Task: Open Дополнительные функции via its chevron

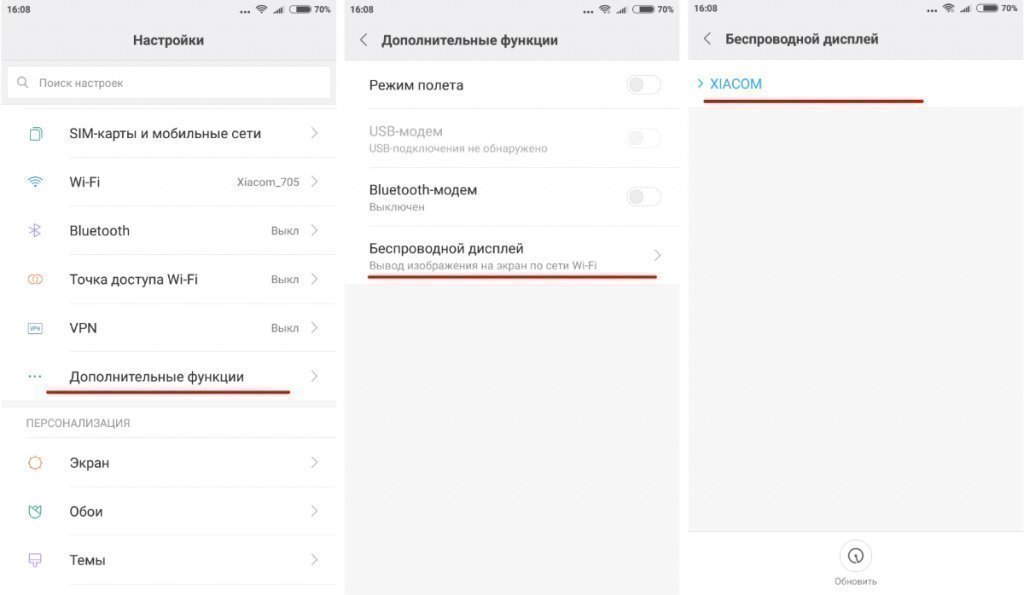Action: click(x=314, y=377)
